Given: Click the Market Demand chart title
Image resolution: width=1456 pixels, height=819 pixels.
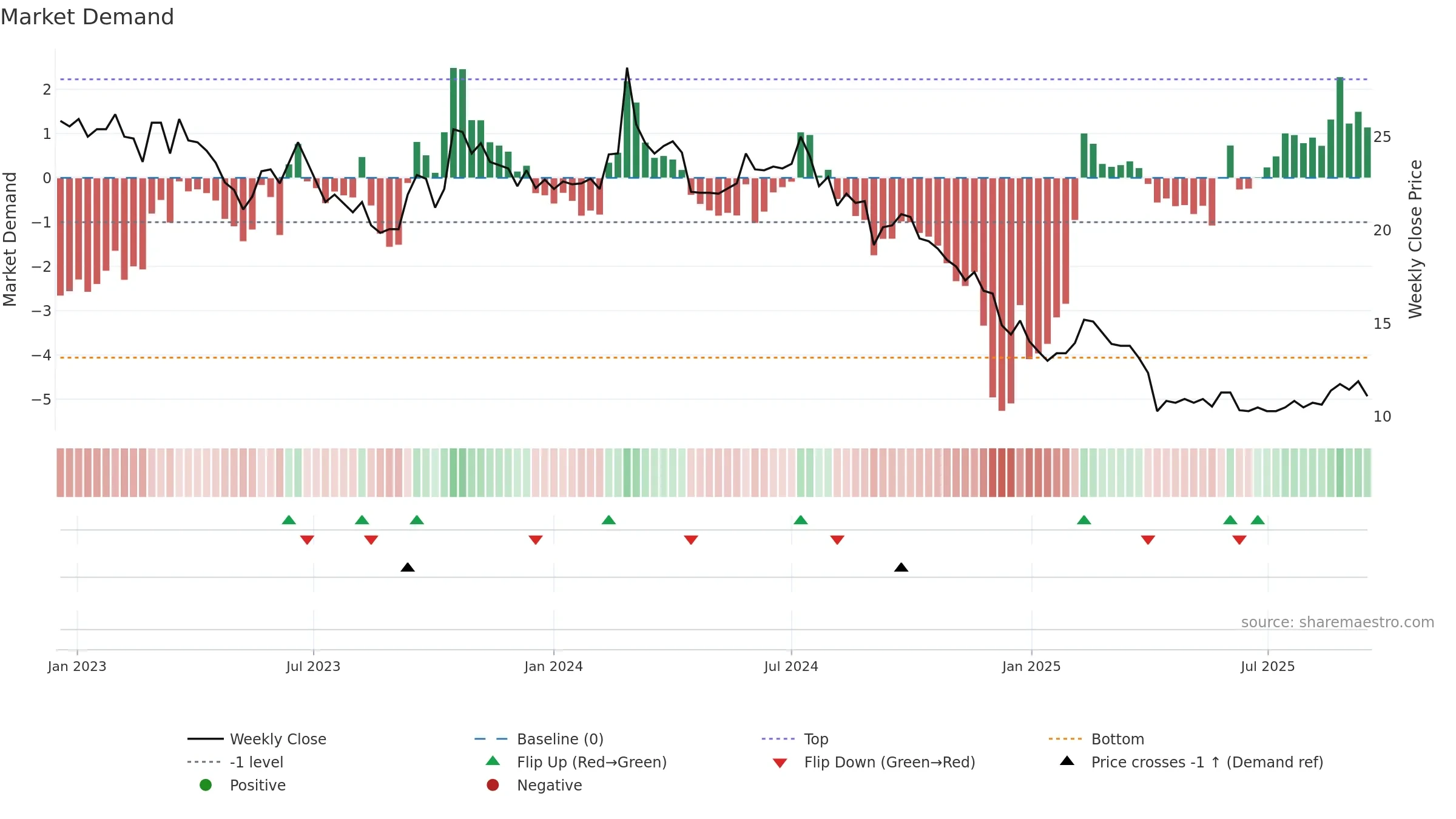Looking at the screenshot, I should coord(87,17).
